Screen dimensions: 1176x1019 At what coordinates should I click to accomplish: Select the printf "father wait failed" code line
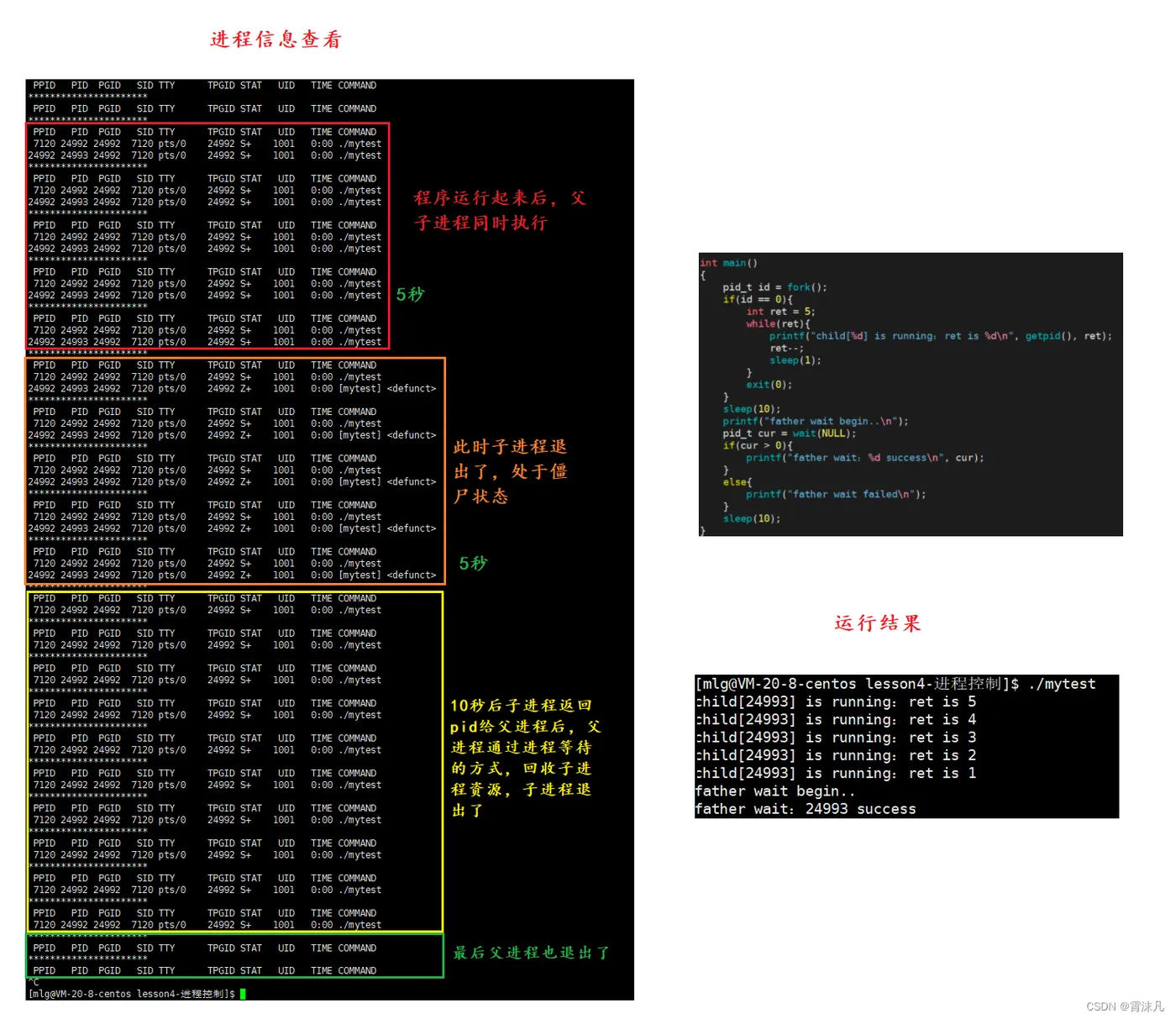tap(836, 494)
